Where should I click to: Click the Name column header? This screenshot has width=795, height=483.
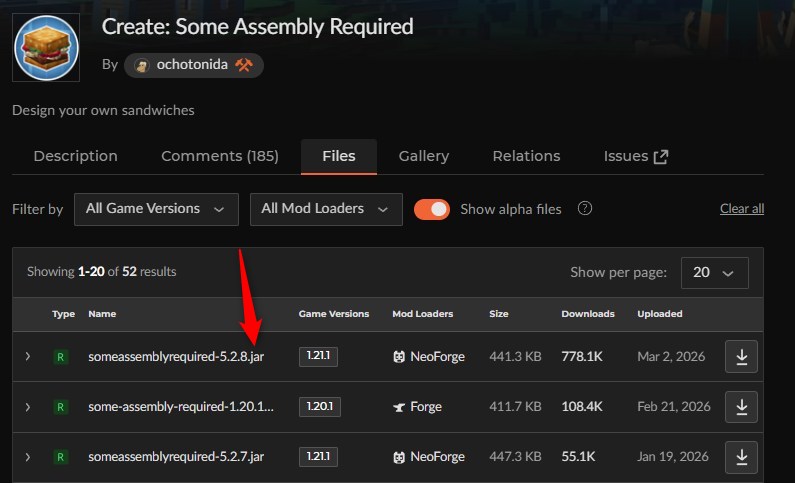coord(102,314)
